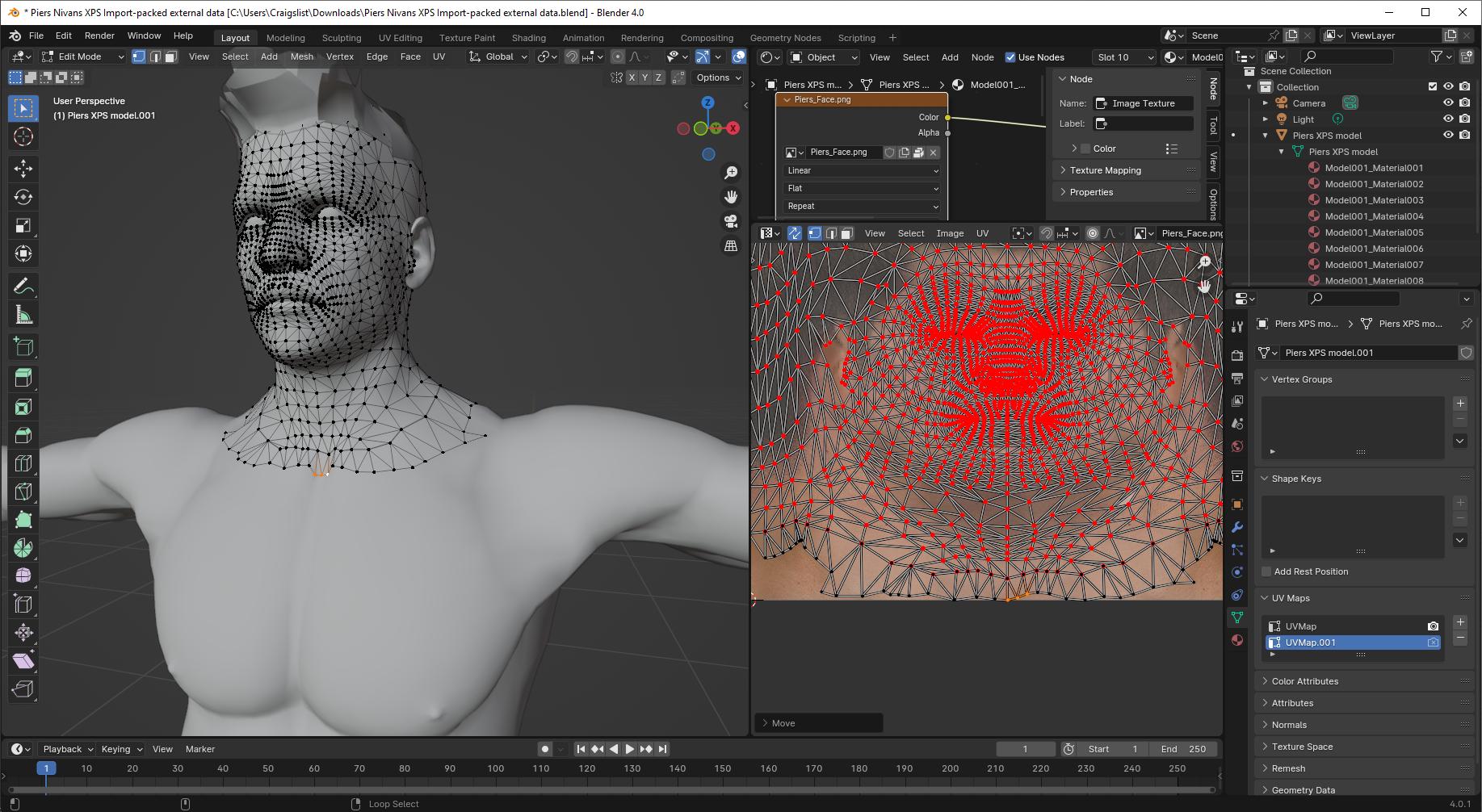The image size is (1482, 812).
Task: Click the Options button in viewport
Action: point(718,77)
